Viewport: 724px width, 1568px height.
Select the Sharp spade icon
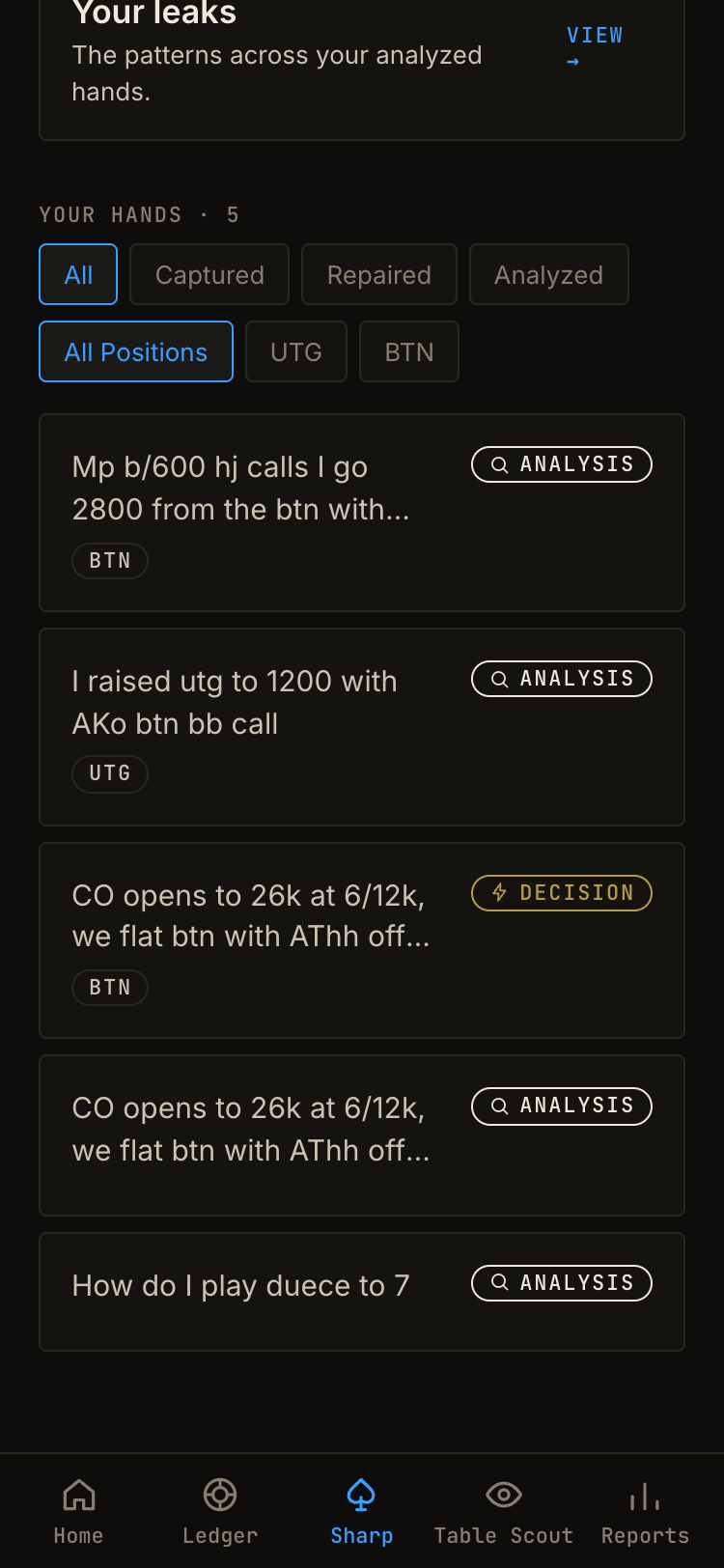click(361, 1495)
